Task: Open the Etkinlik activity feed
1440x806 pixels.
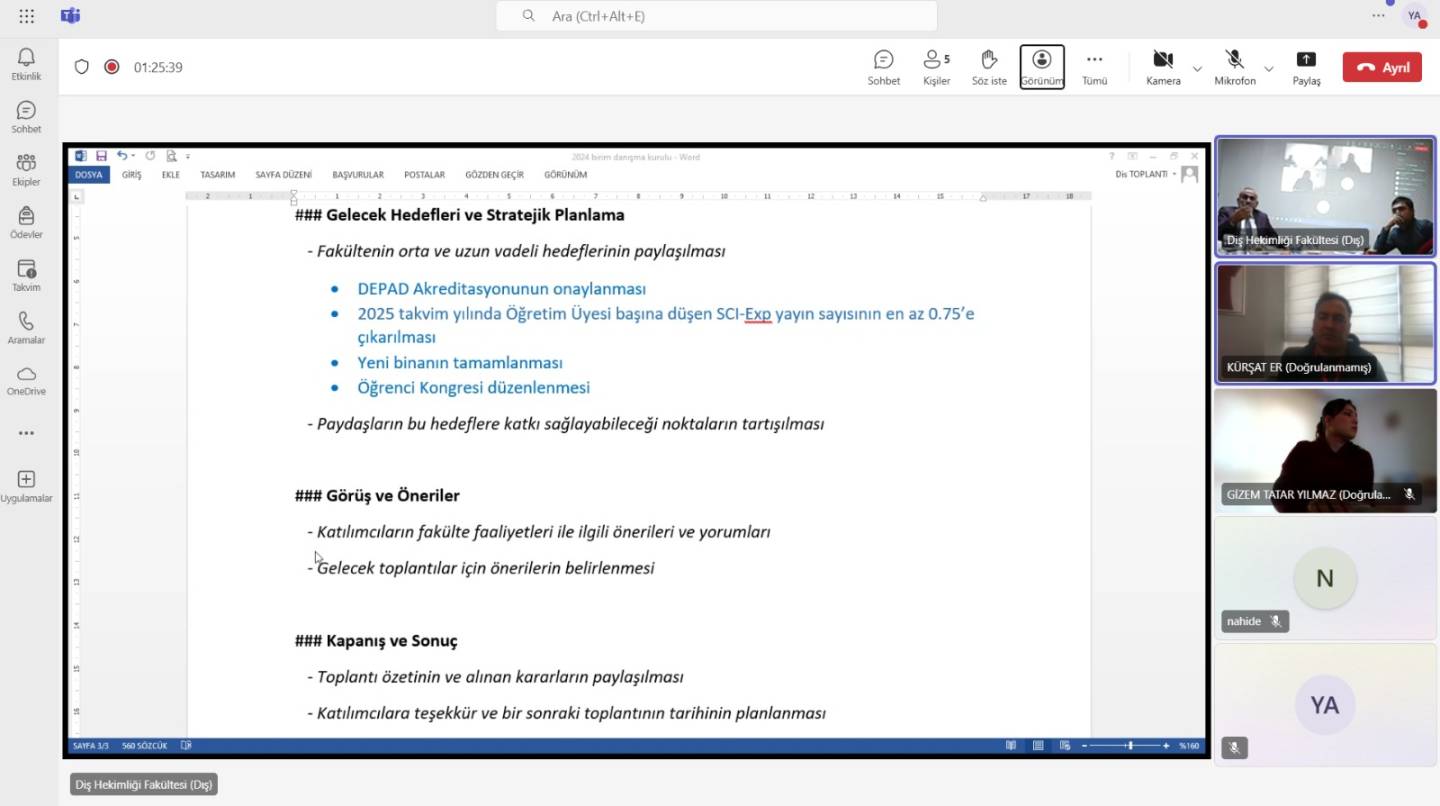Action: [x=26, y=64]
